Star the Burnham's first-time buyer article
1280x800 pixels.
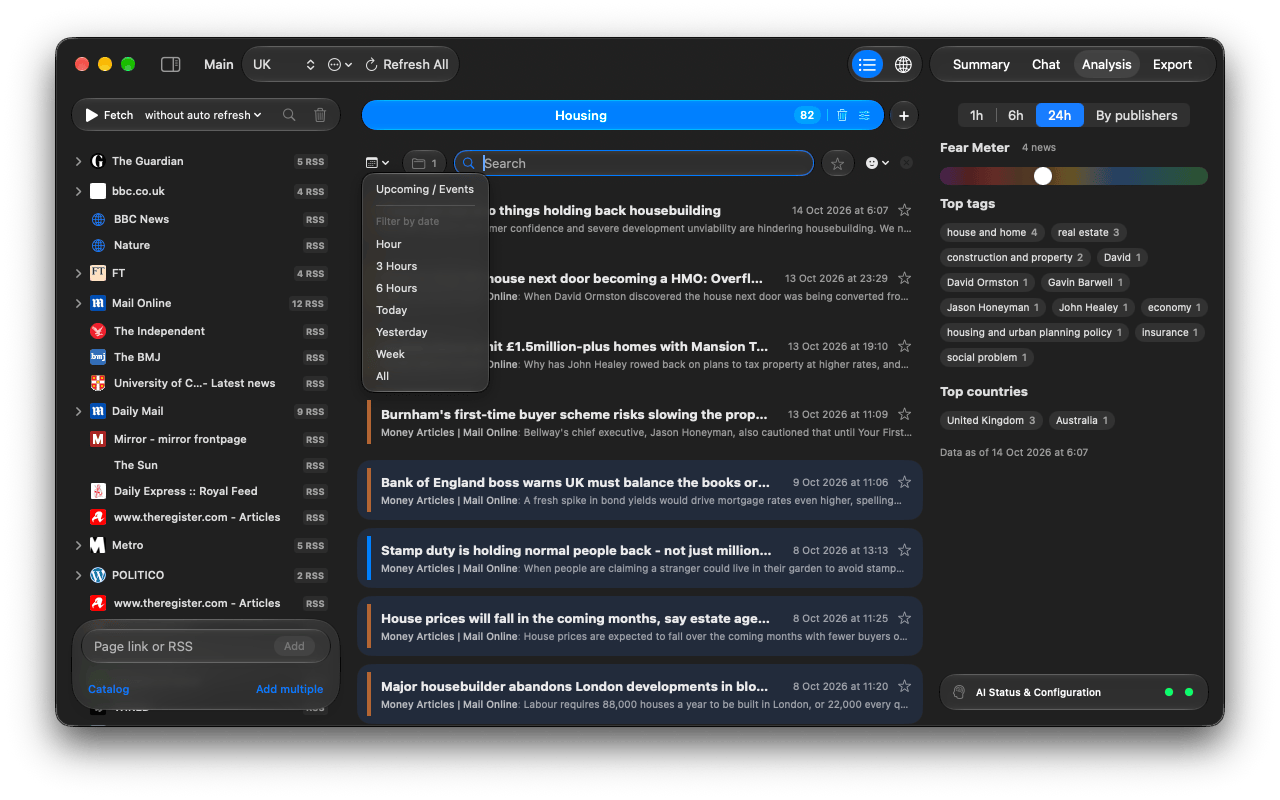(904, 414)
